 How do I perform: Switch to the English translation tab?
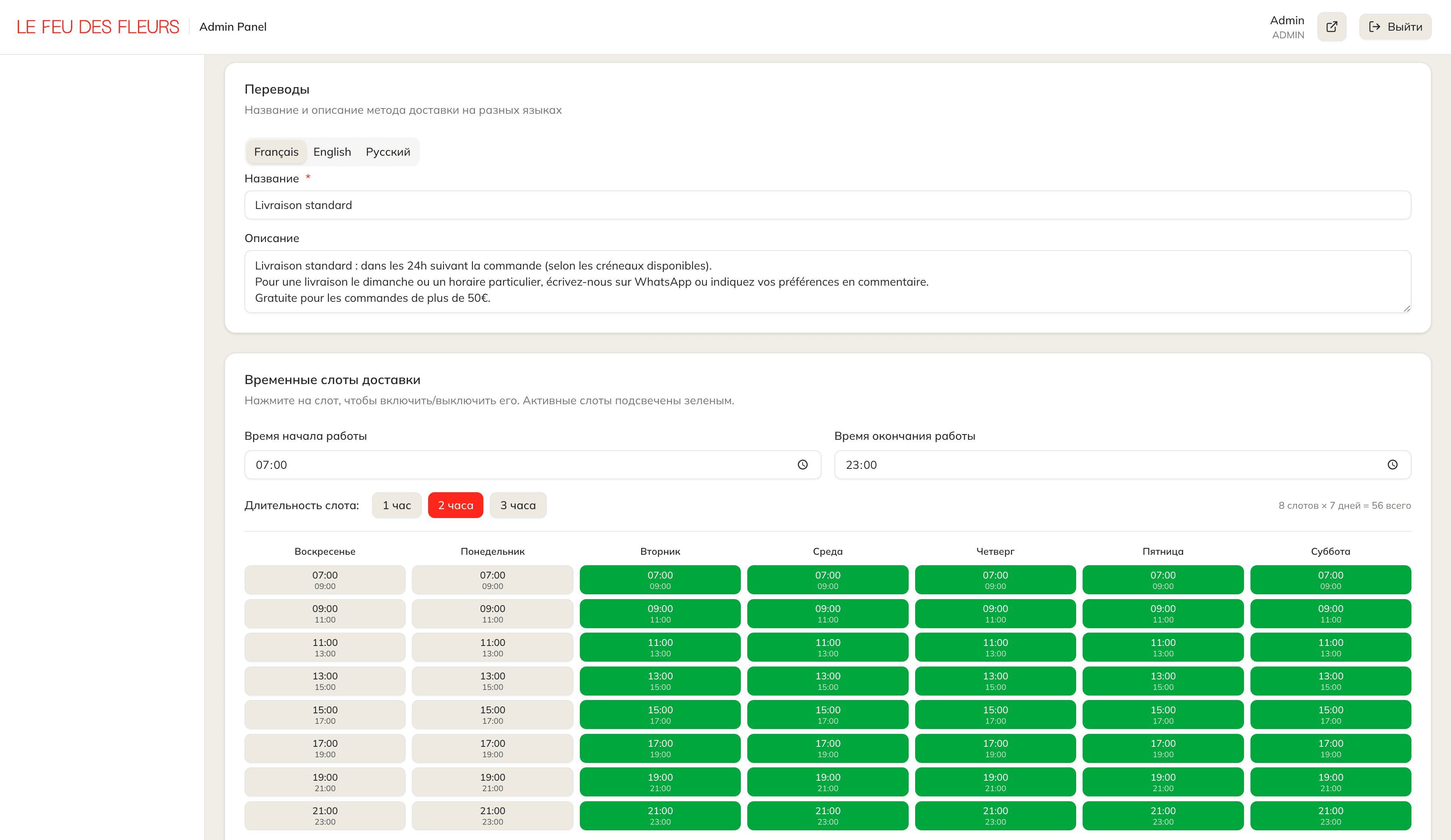pyautogui.click(x=332, y=152)
